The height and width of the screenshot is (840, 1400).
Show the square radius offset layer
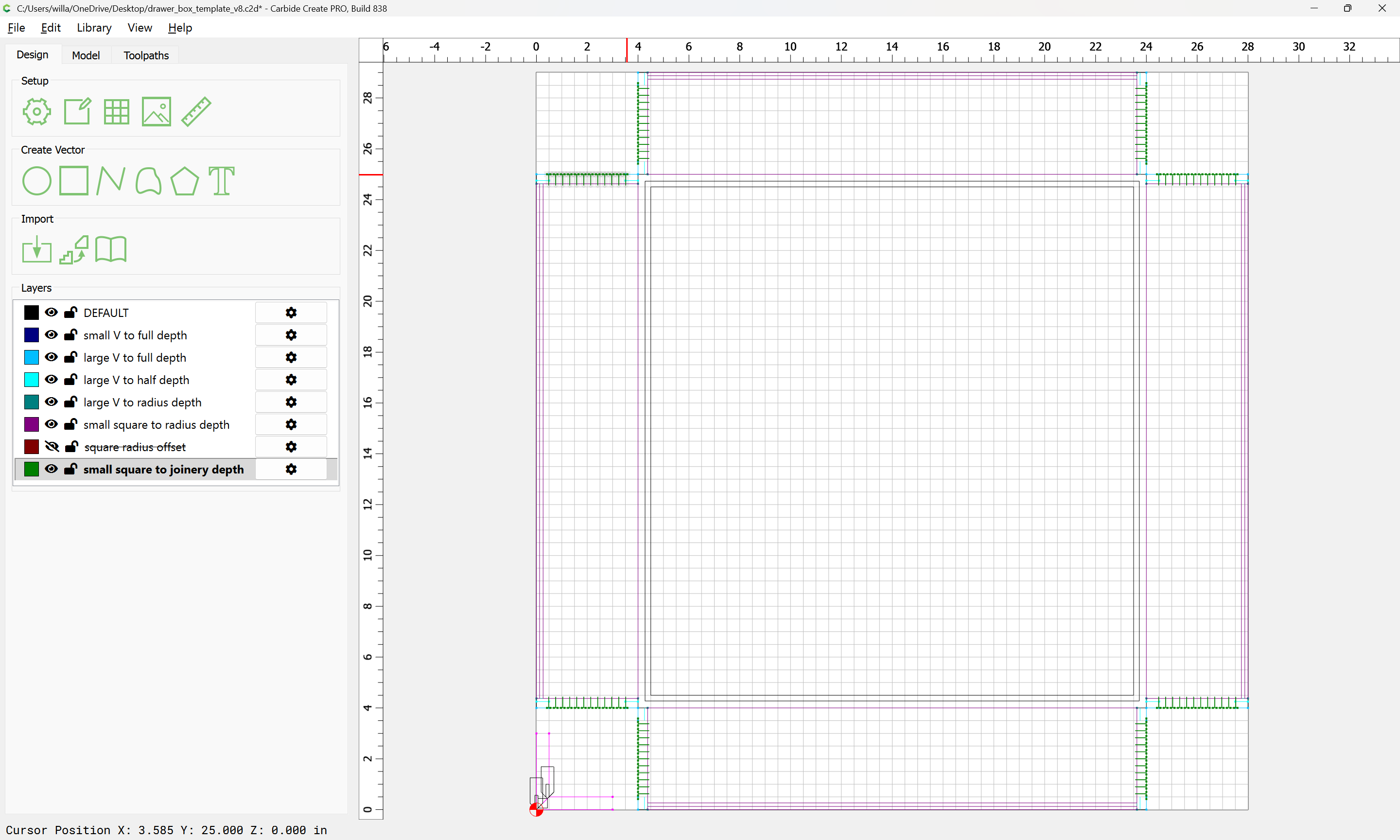click(52, 447)
